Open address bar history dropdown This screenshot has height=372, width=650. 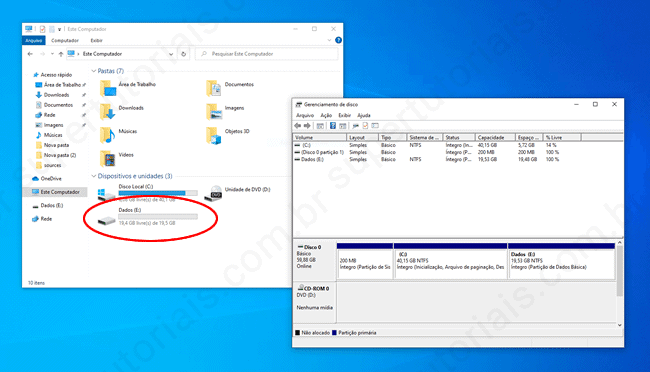(x=171, y=54)
